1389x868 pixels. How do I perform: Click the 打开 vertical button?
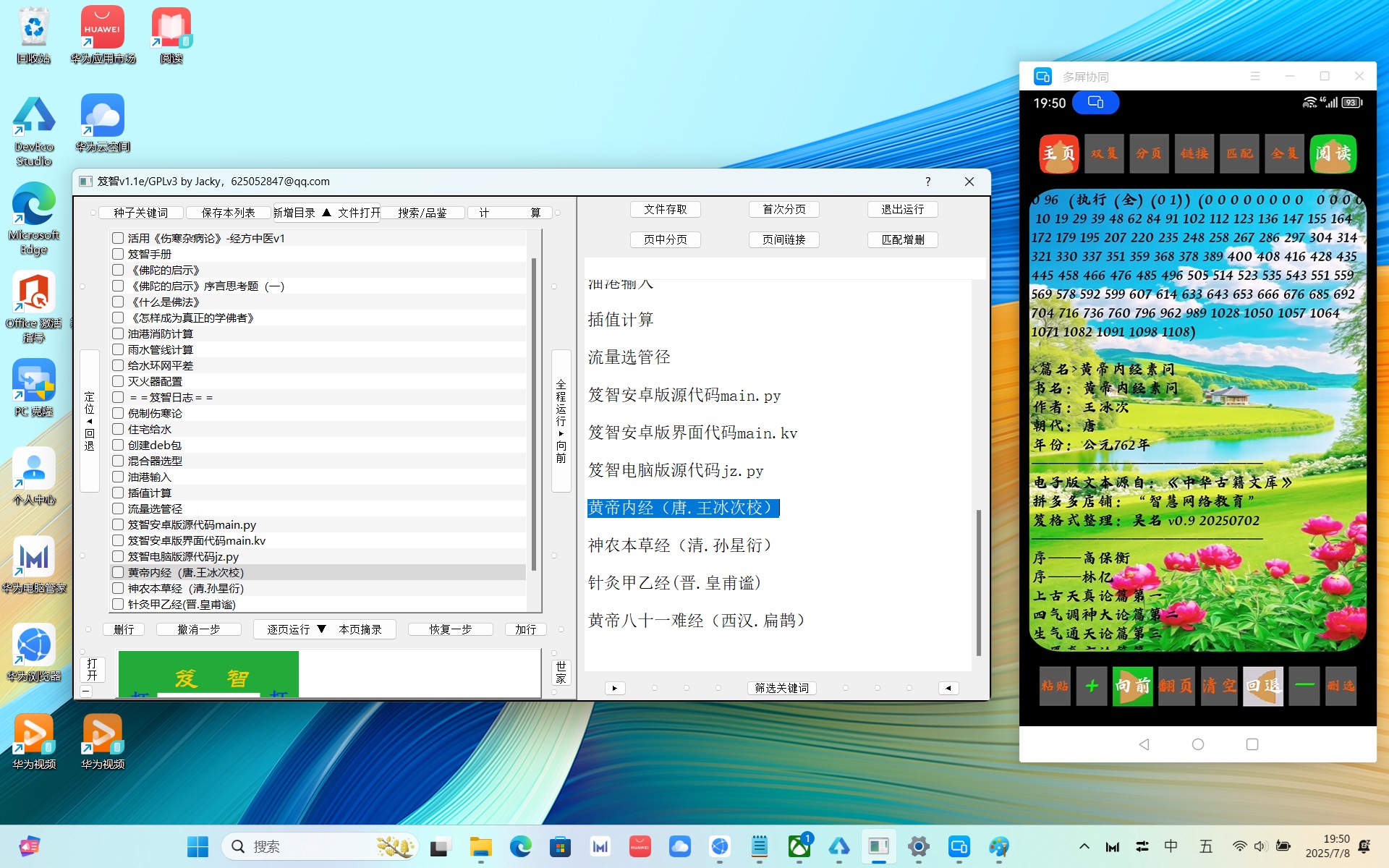(92, 669)
